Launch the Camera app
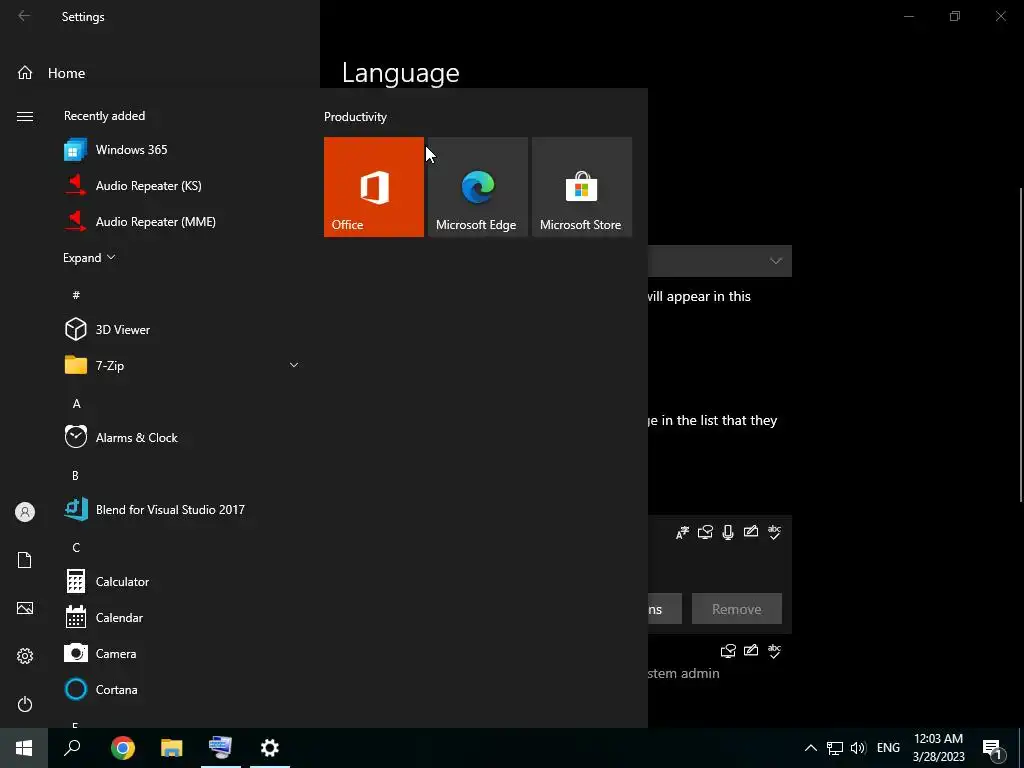Viewport: 1024px width, 768px height. coord(182,653)
